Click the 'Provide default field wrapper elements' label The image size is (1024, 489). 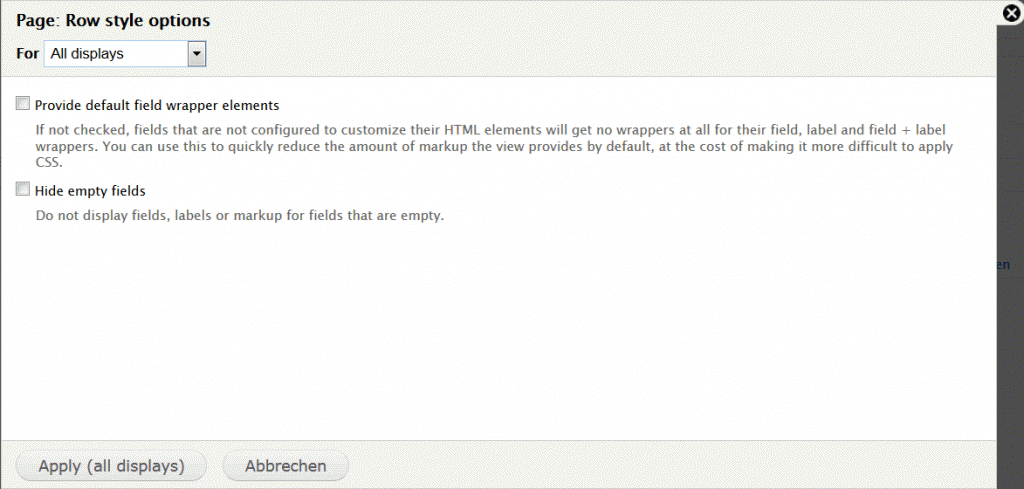(x=156, y=105)
